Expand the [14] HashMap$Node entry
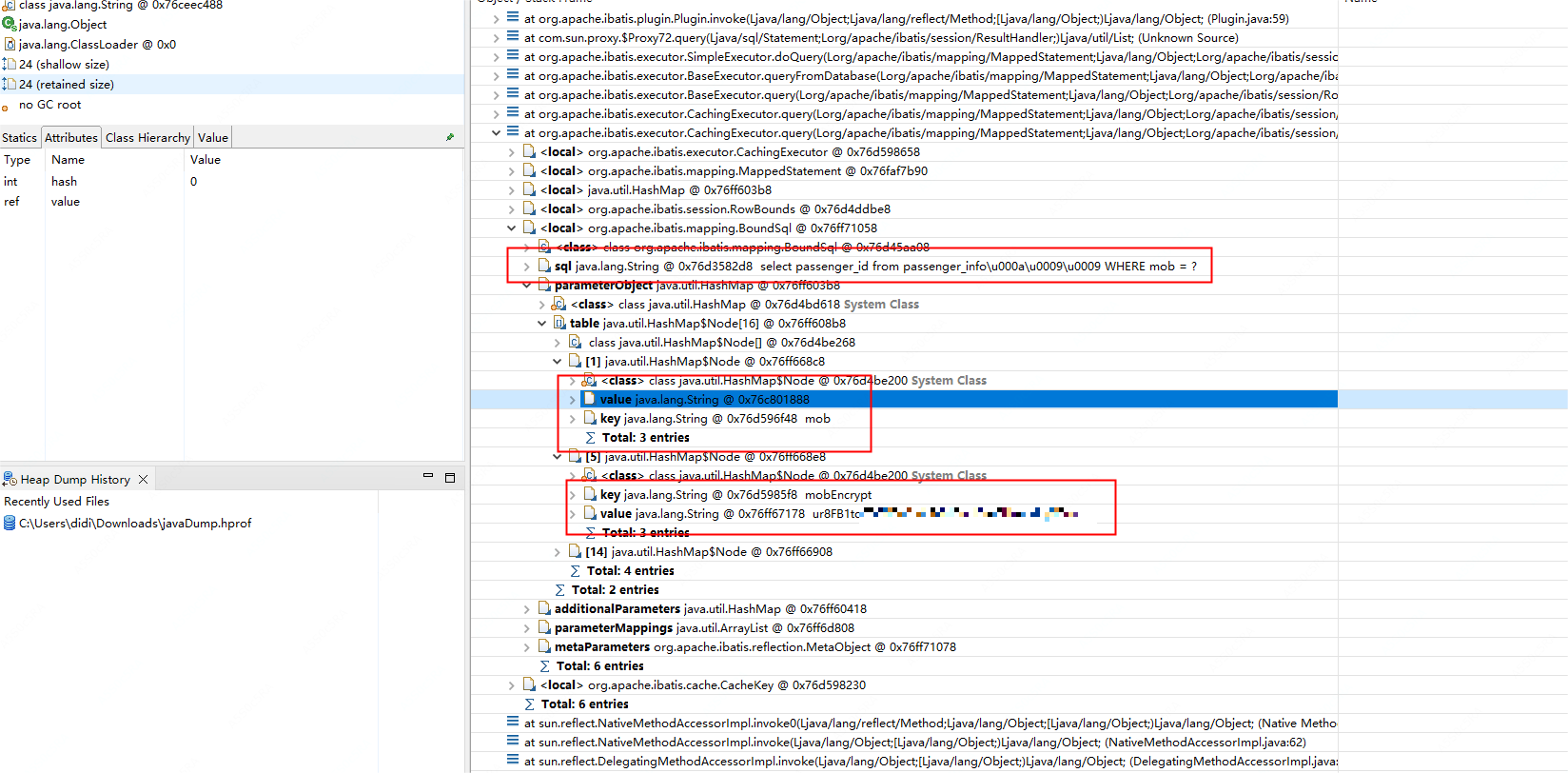This screenshot has height=773, width=1568. [557, 551]
